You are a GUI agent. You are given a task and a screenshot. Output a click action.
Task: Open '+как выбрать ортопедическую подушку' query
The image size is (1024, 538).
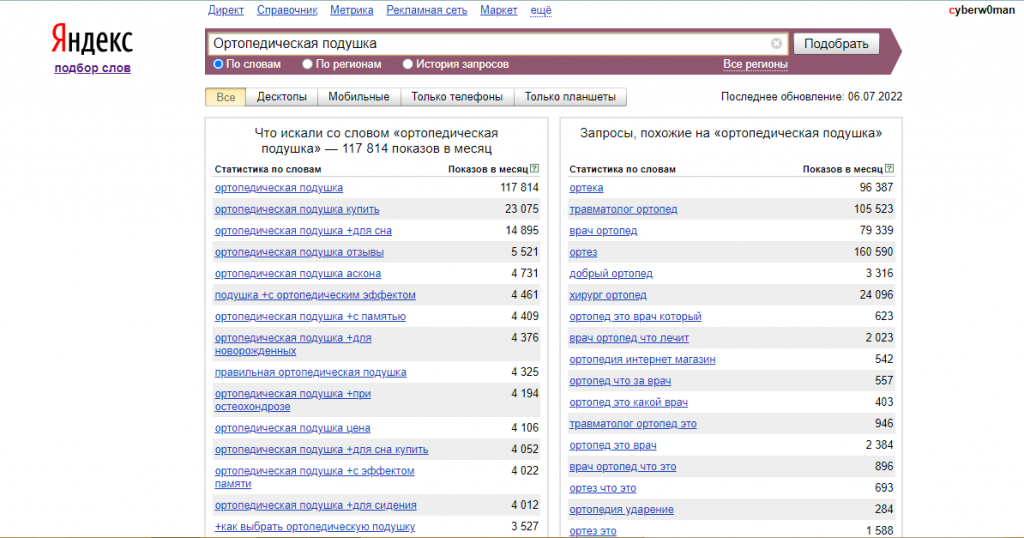pos(315,527)
